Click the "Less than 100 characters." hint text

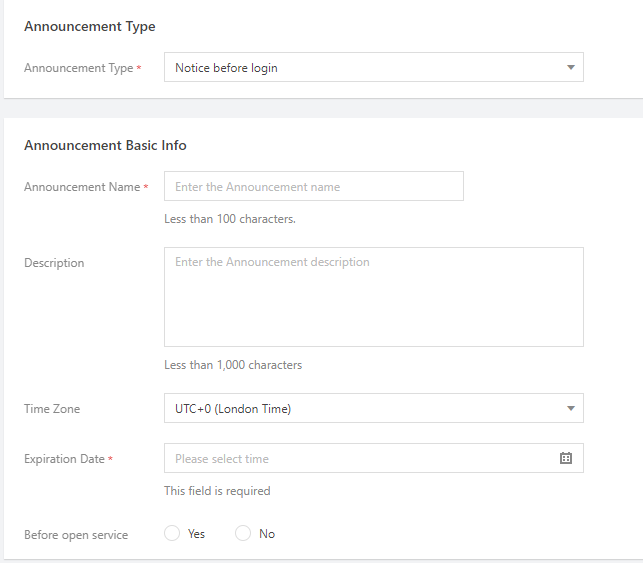(x=230, y=219)
